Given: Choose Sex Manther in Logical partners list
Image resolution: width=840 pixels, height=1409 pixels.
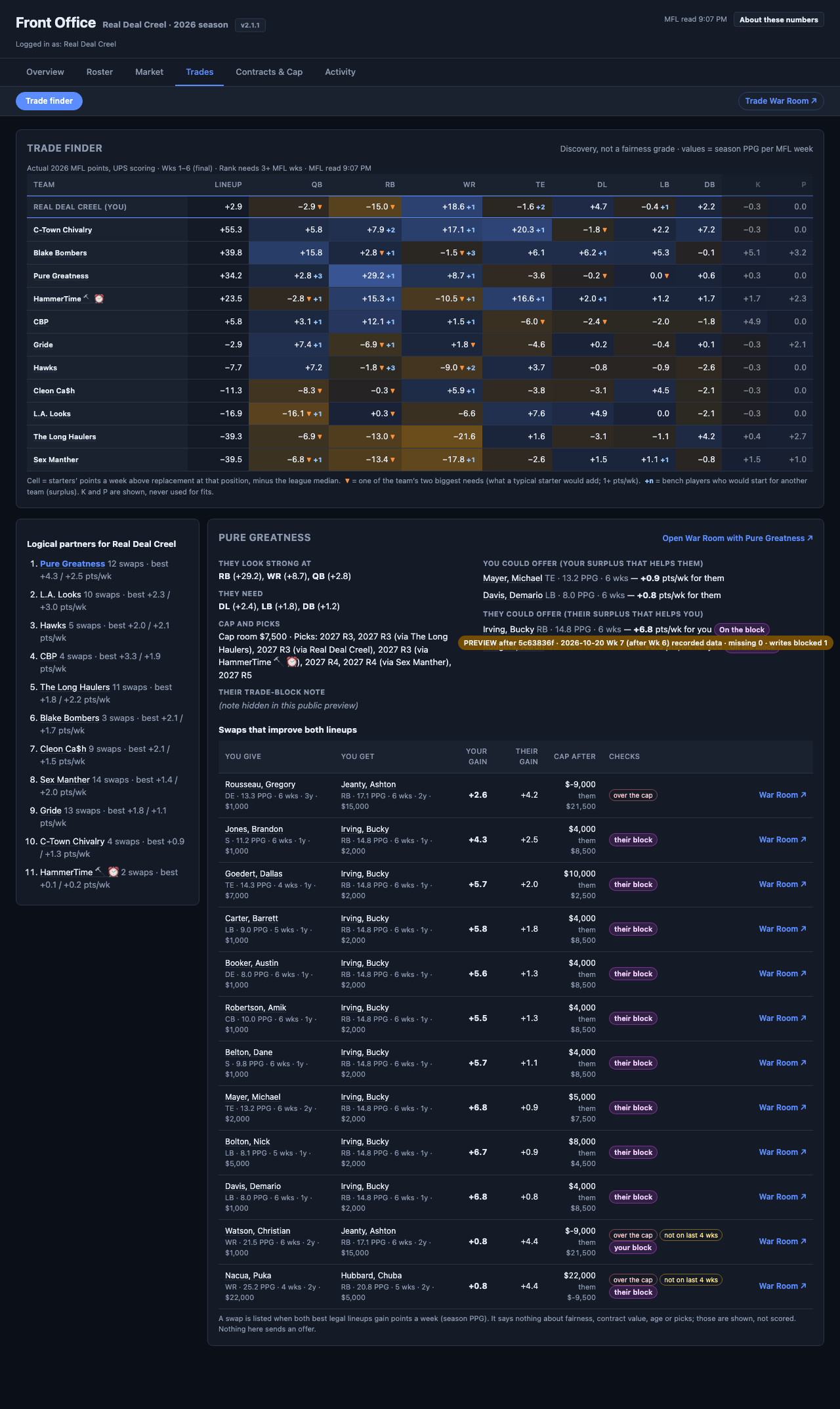Looking at the screenshot, I should point(65,780).
